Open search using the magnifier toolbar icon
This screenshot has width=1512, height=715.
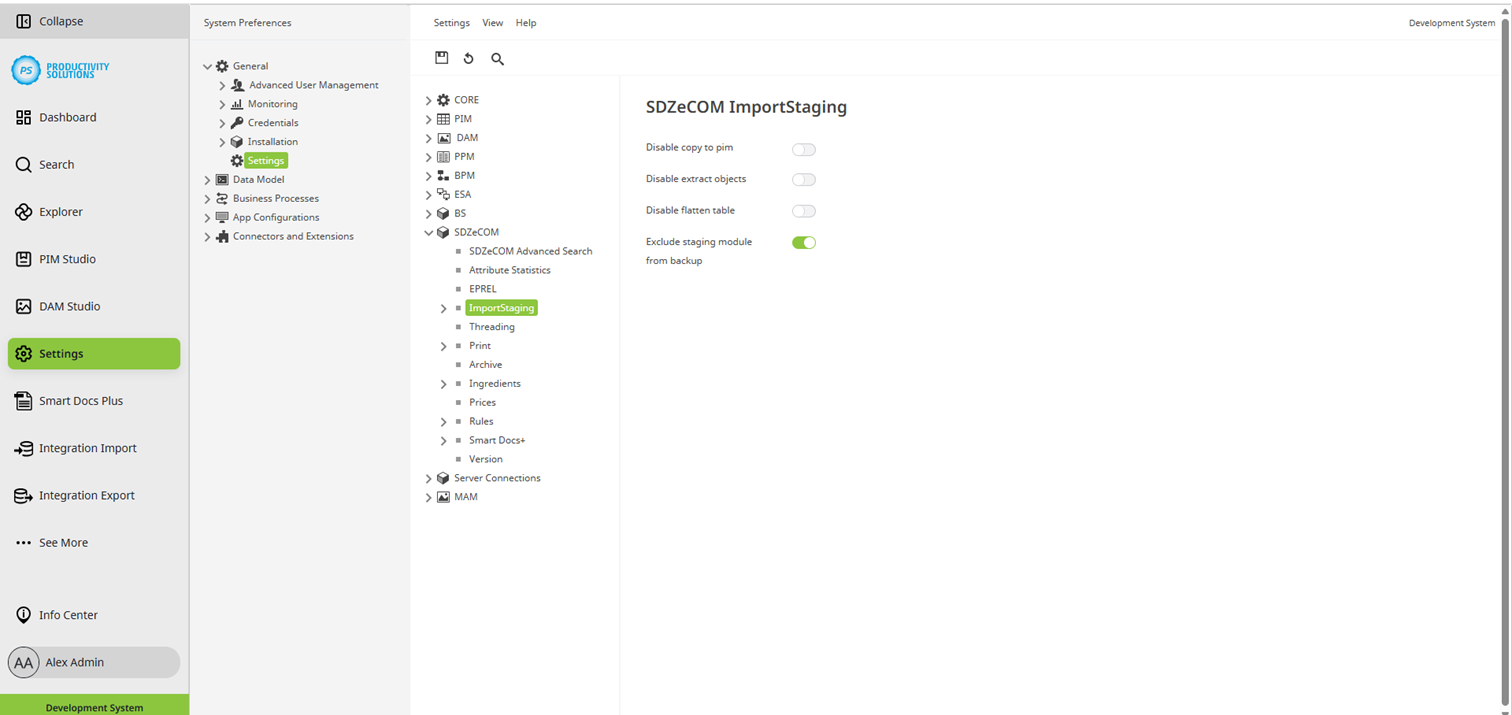coord(497,59)
